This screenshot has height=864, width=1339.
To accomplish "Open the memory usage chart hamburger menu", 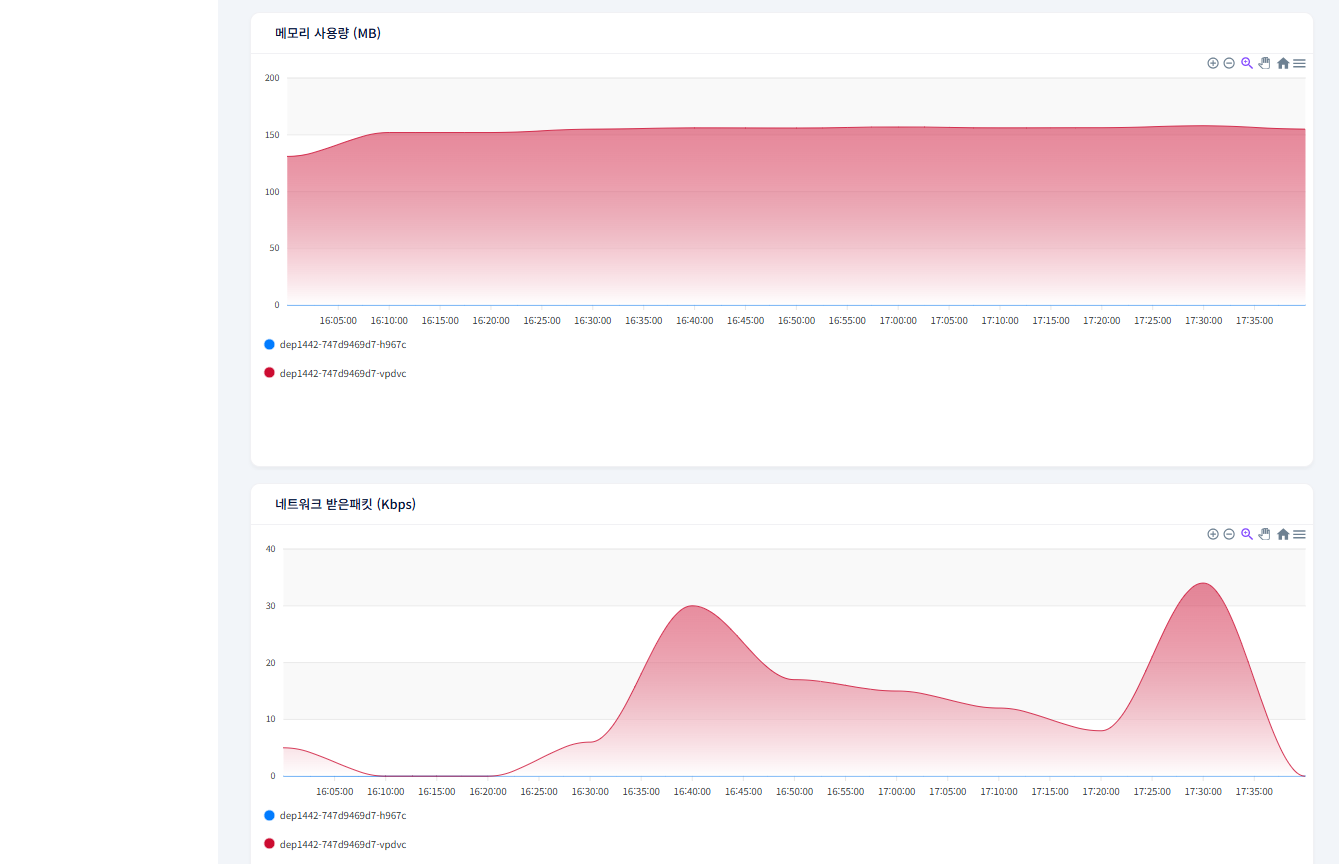I will 1299,63.
